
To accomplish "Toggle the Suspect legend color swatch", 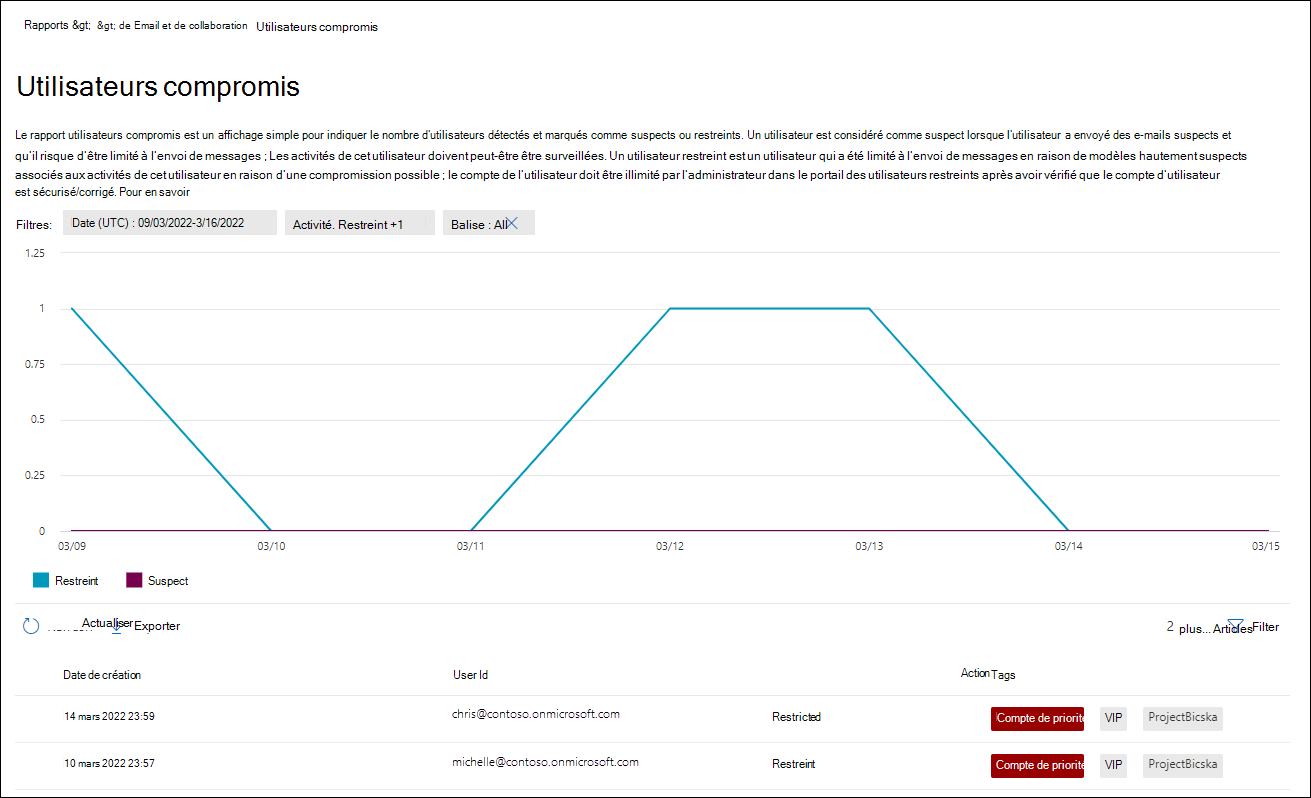I will pyautogui.click(x=134, y=580).
